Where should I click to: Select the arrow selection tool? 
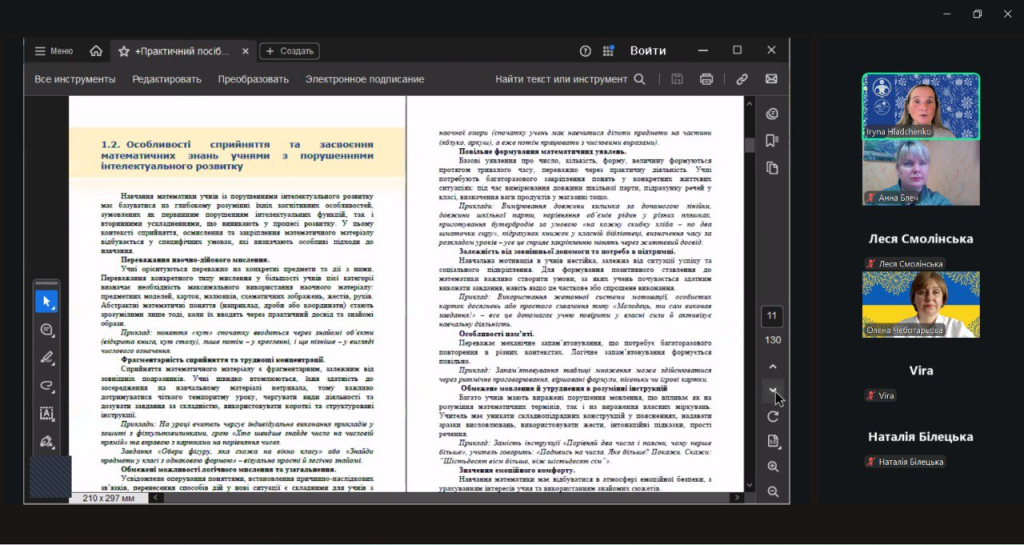[x=47, y=301]
